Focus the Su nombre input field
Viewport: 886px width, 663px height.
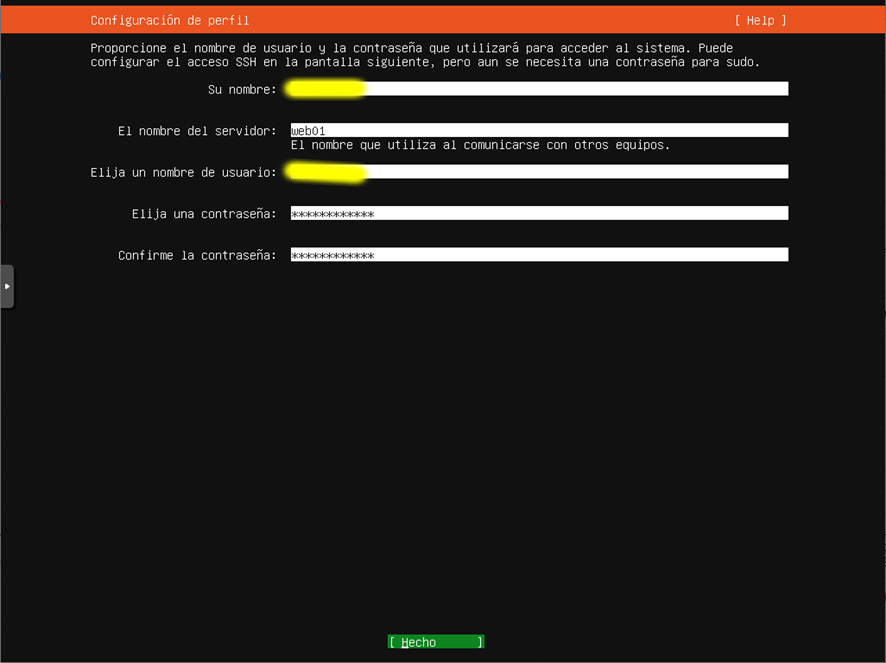click(539, 89)
